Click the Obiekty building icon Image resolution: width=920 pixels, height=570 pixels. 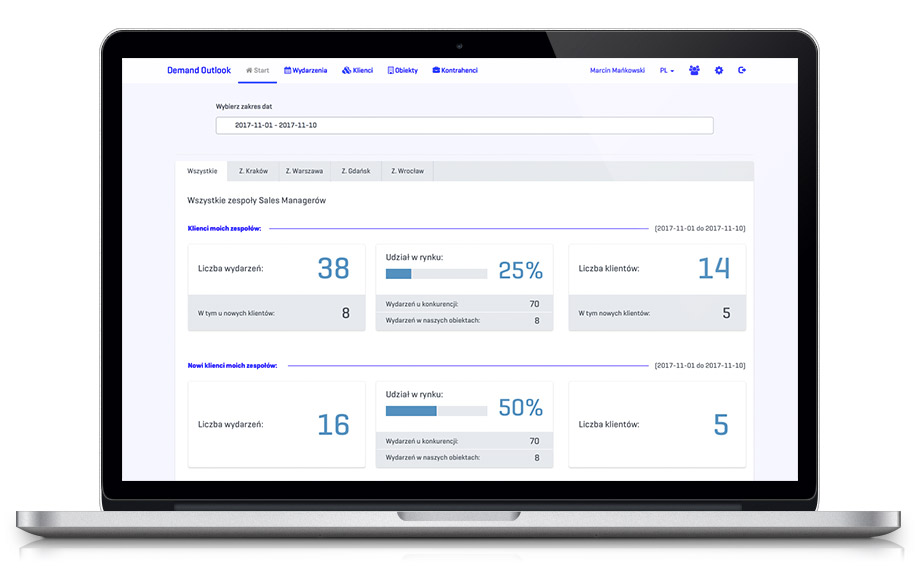pyautogui.click(x=391, y=71)
